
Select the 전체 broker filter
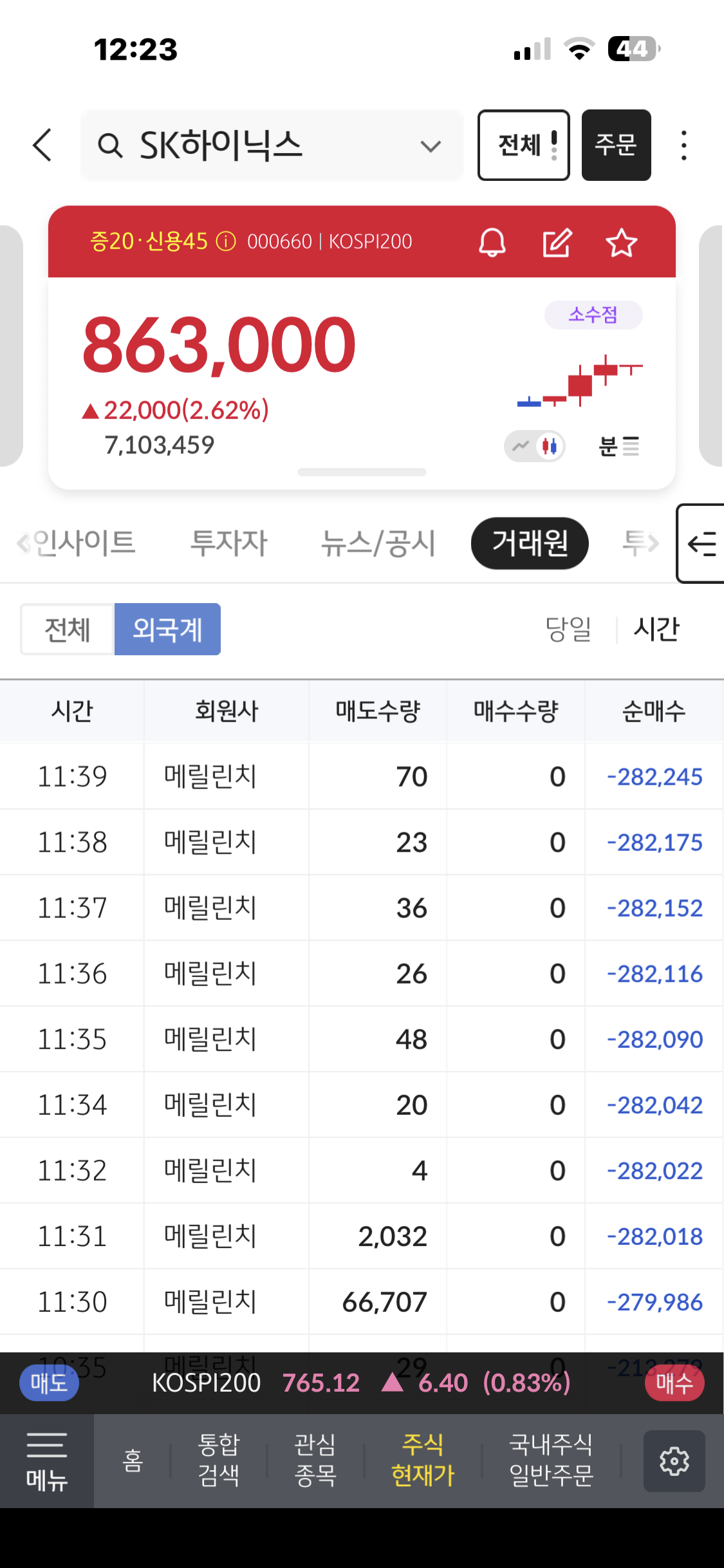pos(68,629)
